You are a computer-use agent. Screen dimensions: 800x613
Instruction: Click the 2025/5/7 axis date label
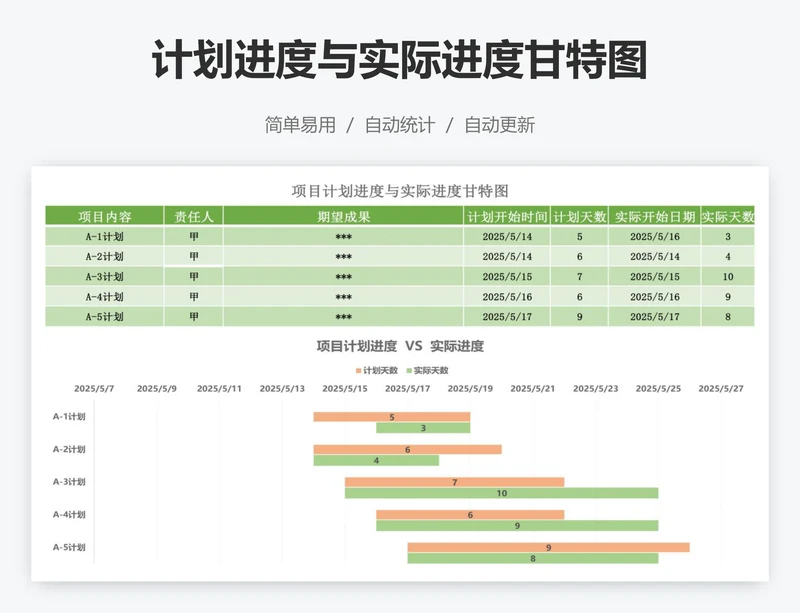click(x=94, y=388)
